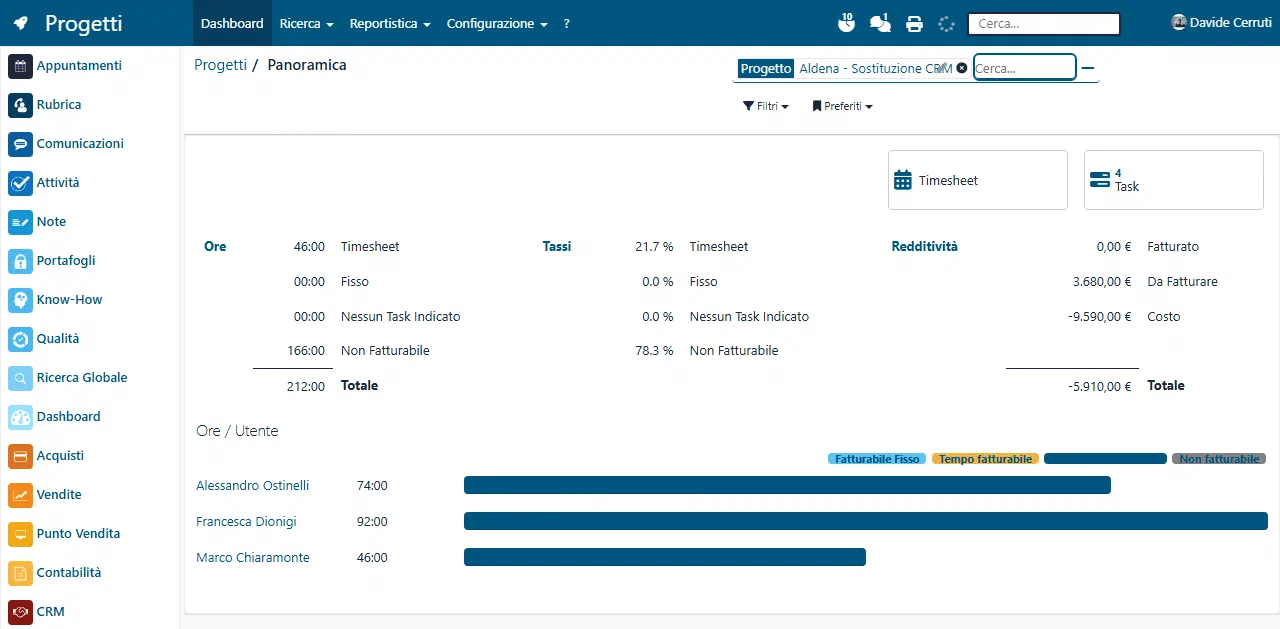This screenshot has height=629, width=1280.
Task: Open the Acquisti credit card icon
Action: coord(21,456)
